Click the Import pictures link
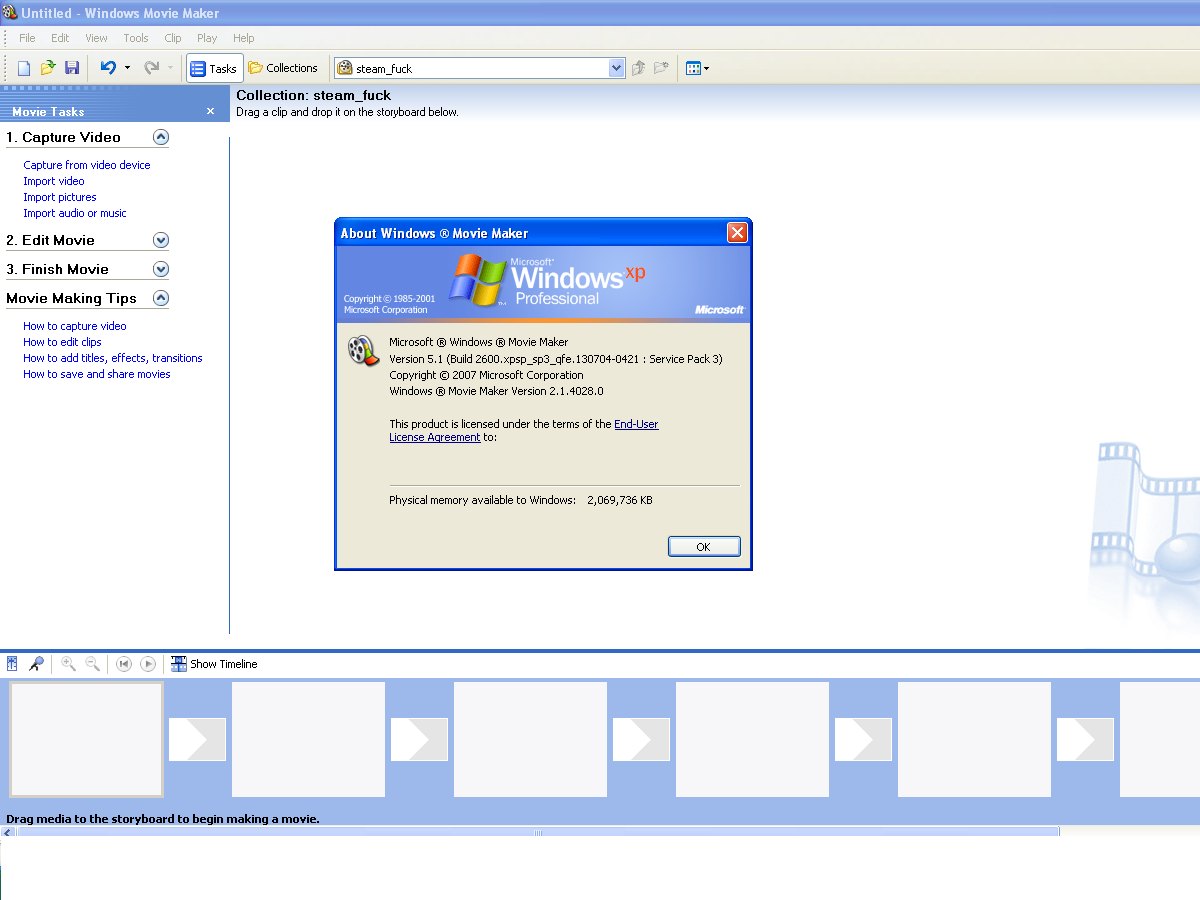This screenshot has height=900, width=1200. pyautogui.click(x=60, y=197)
